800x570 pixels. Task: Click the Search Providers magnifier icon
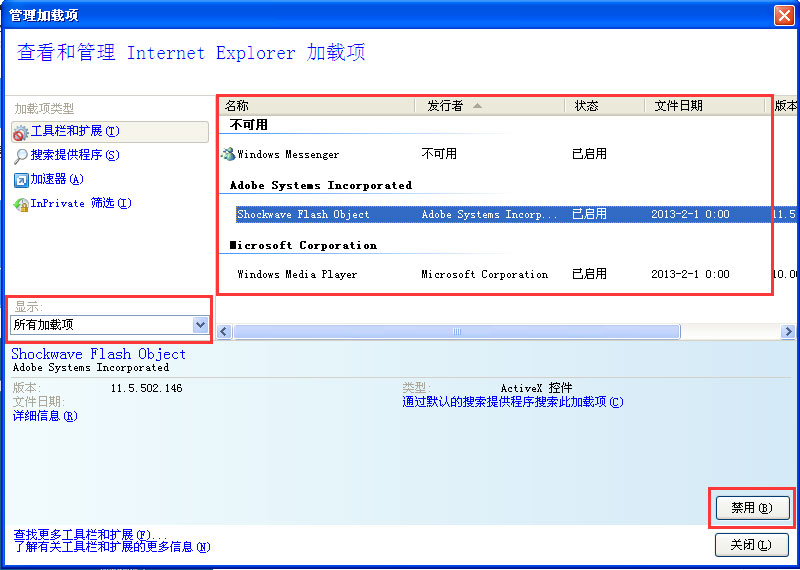point(21,156)
